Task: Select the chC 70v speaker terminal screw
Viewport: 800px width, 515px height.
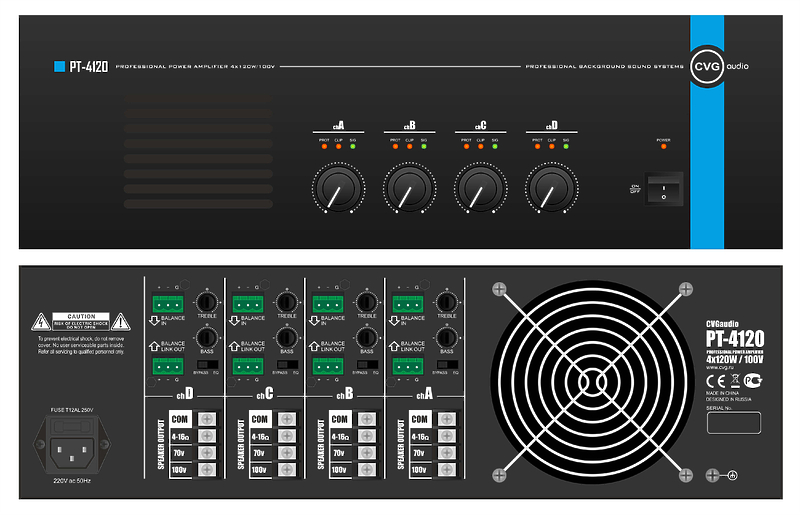Action: 288,452
